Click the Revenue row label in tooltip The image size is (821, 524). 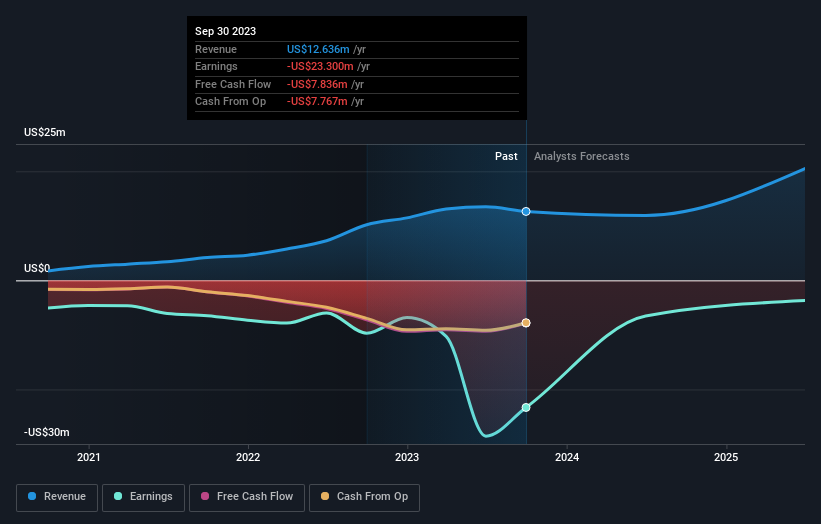click(216, 49)
